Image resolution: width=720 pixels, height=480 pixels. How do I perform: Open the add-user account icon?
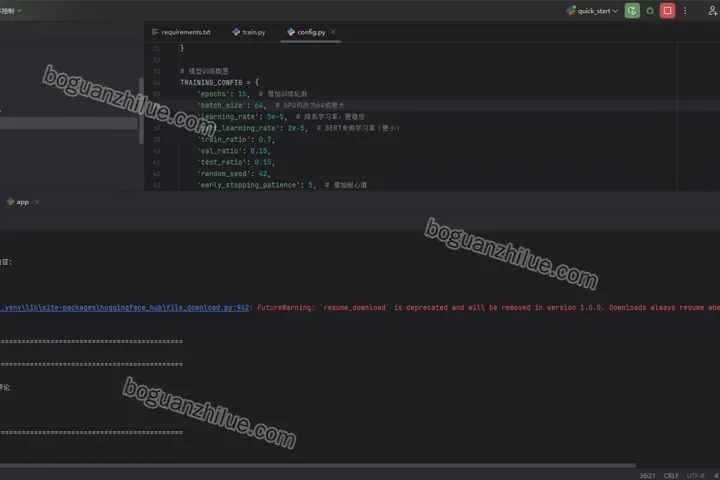coord(713,11)
